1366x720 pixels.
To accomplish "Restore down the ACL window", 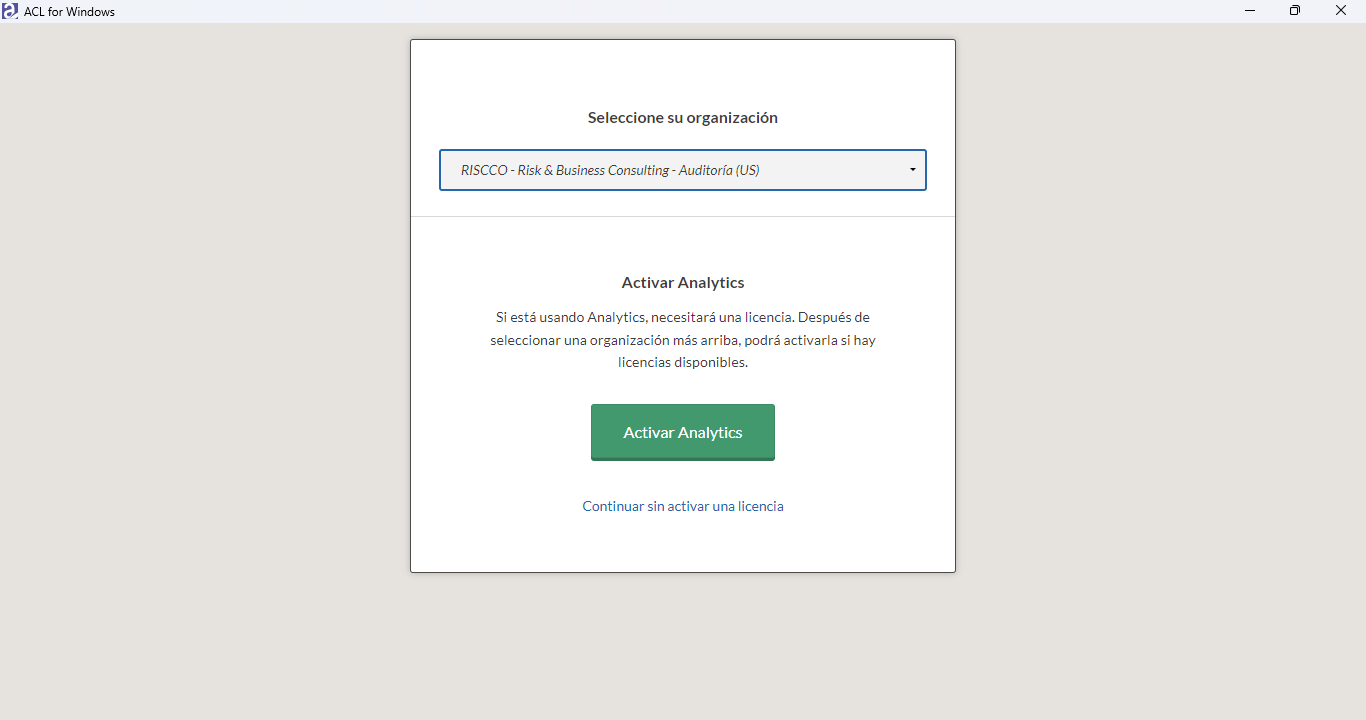I will pos(1295,11).
